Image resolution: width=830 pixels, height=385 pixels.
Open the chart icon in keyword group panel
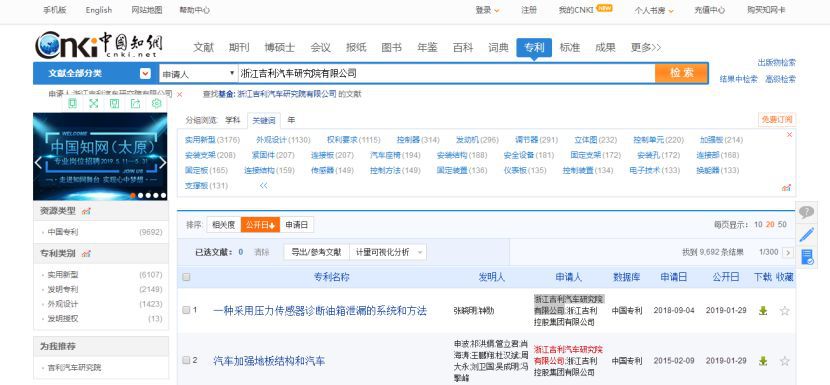pyautogui.click(x=787, y=187)
